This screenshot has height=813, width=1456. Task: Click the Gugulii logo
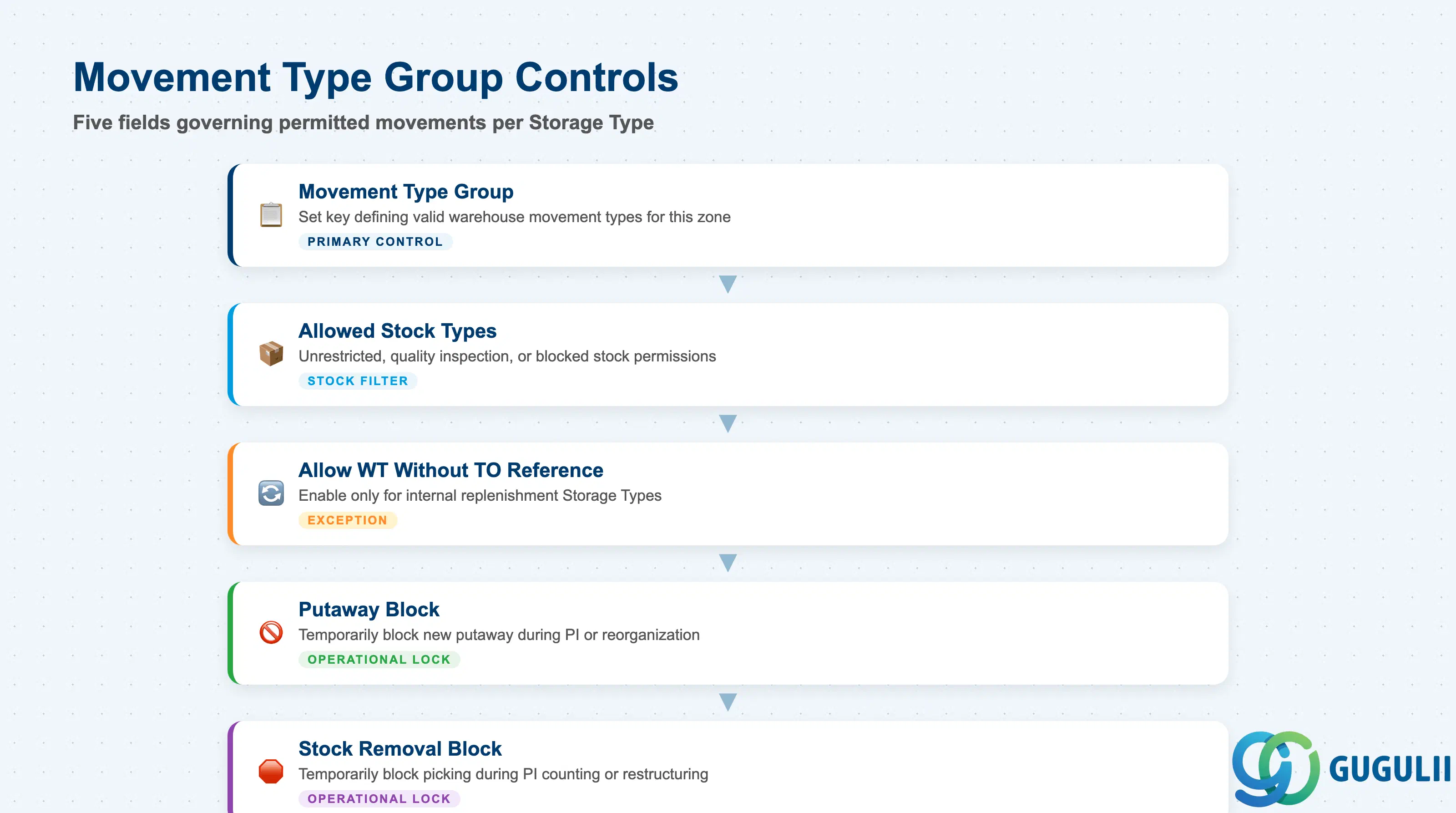(1341, 769)
